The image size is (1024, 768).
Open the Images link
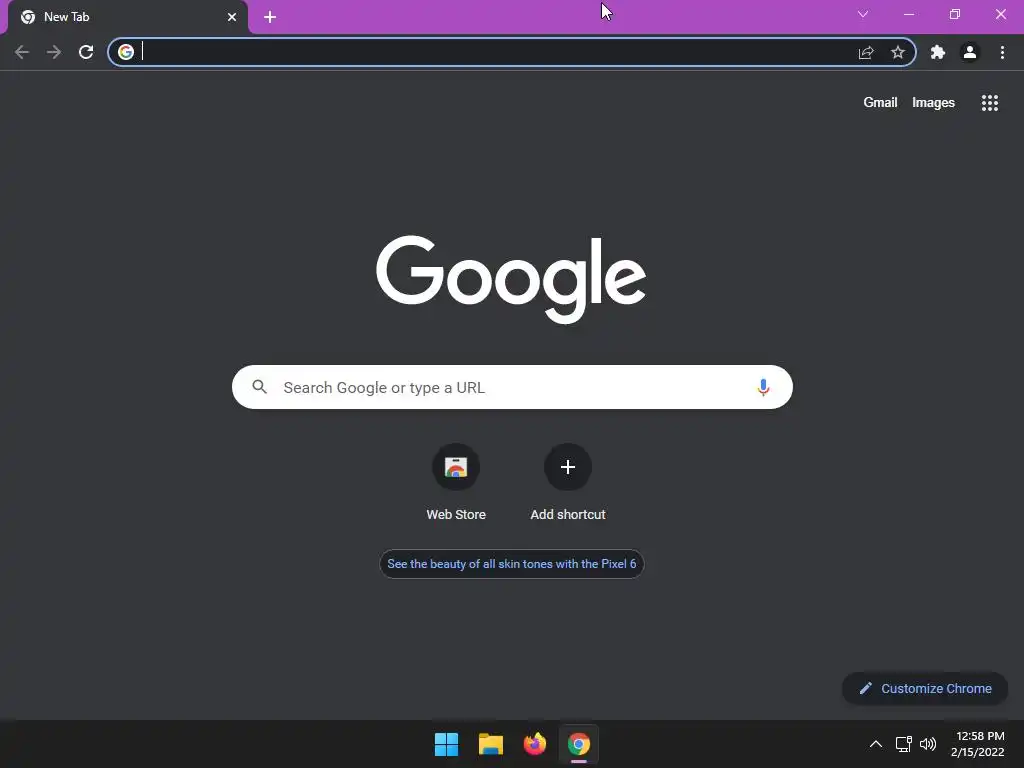coord(933,103)
